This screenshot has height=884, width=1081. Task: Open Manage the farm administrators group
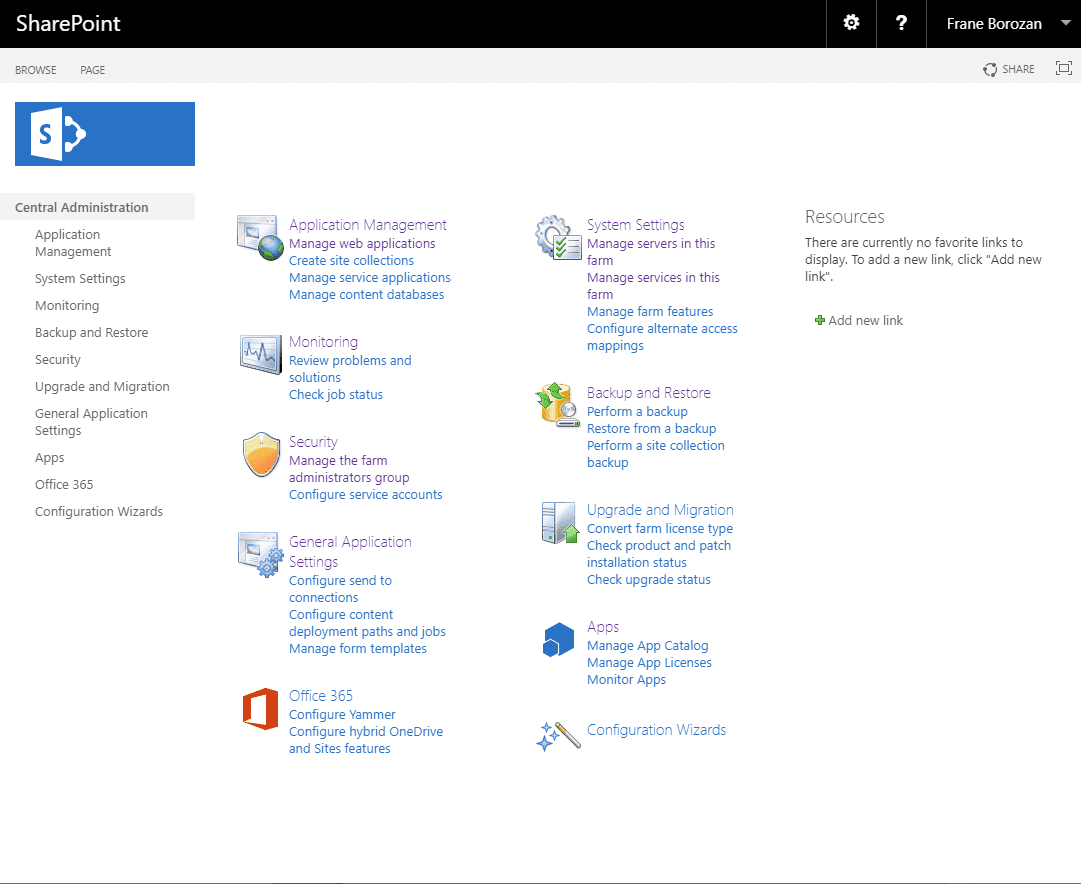click(x=349, y=469)
